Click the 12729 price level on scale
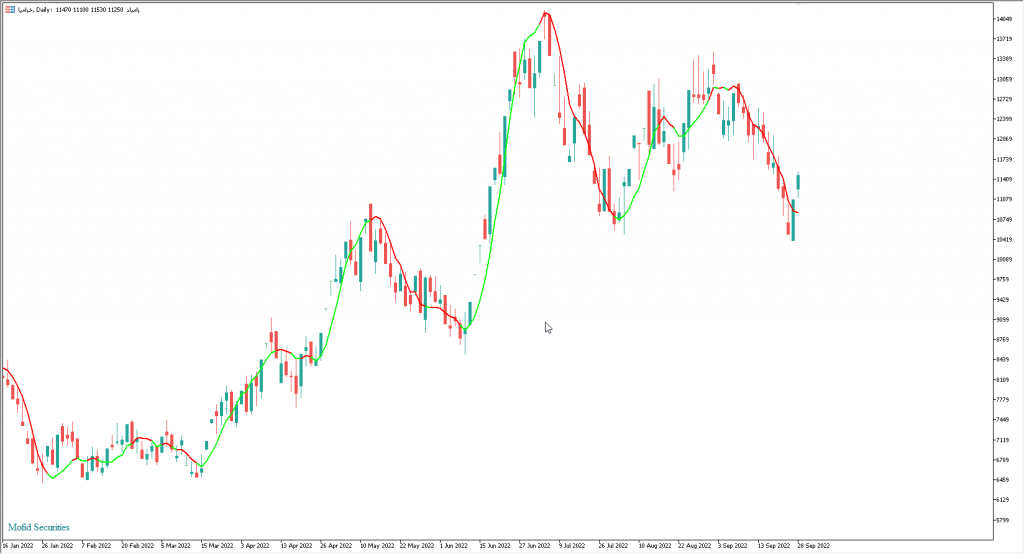Screen dimensions: 1024x554 click(x=1004, y=99)
